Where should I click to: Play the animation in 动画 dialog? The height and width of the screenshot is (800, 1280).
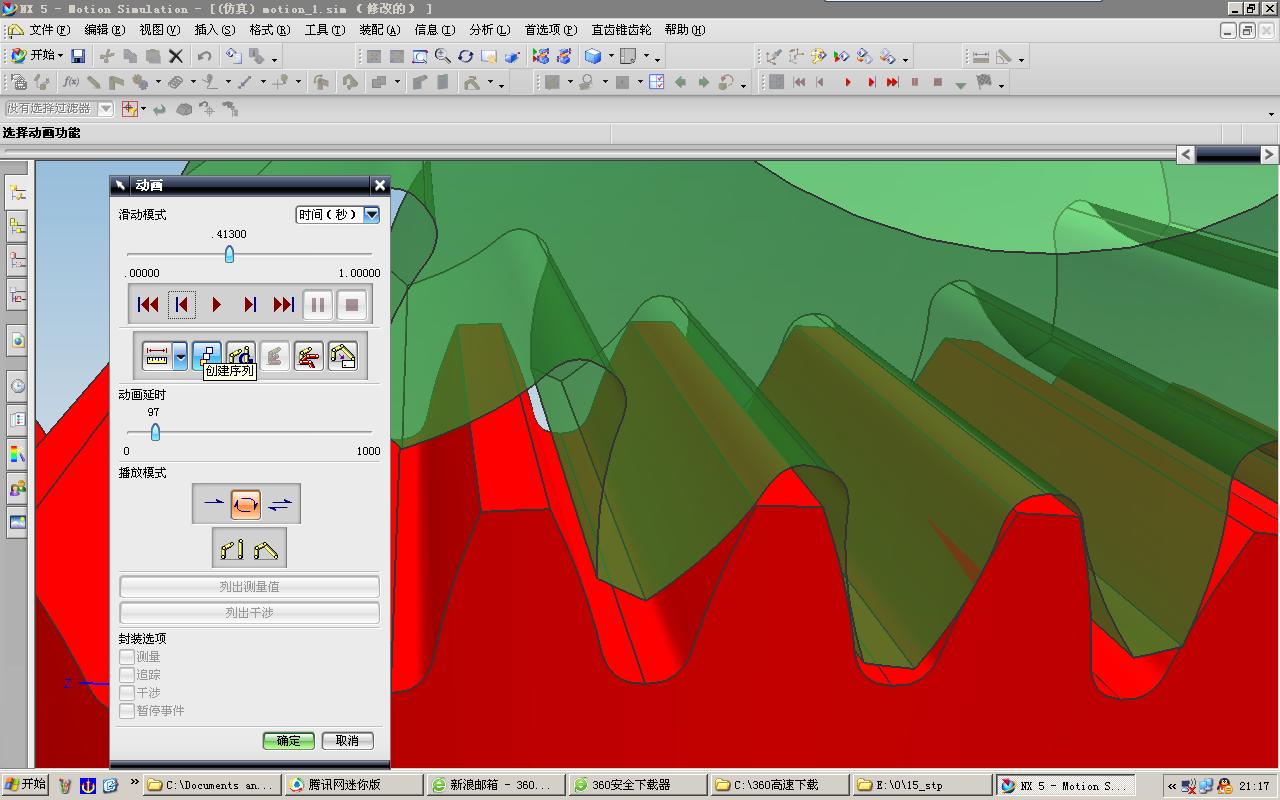coord(216,305)
